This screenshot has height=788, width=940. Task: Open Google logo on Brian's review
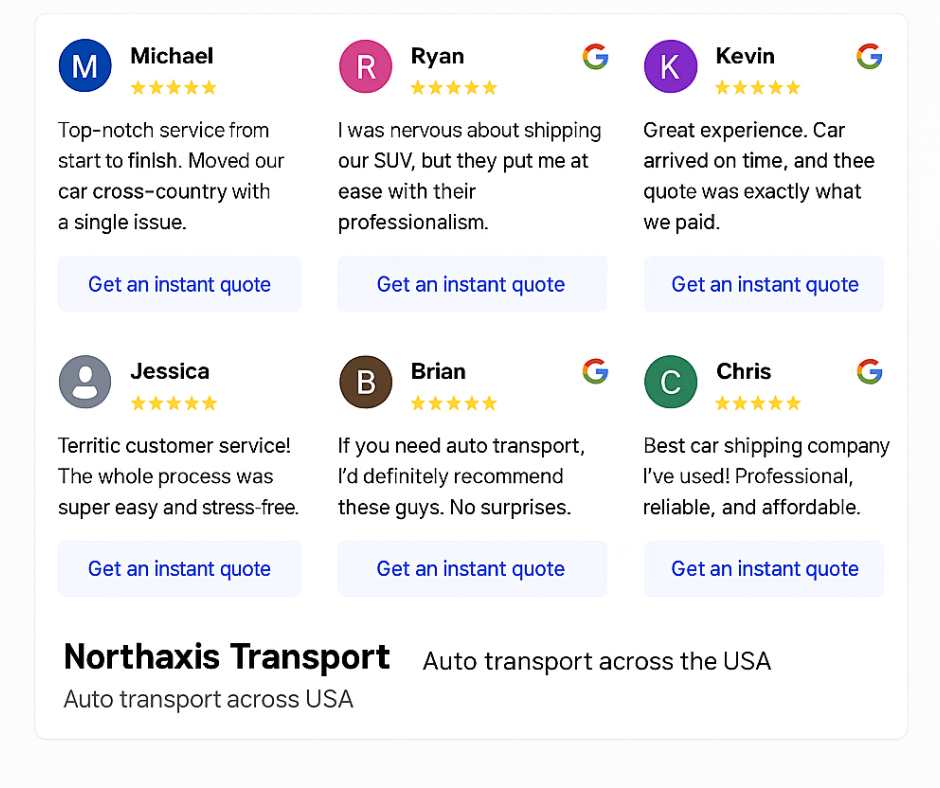coord(595,371)
